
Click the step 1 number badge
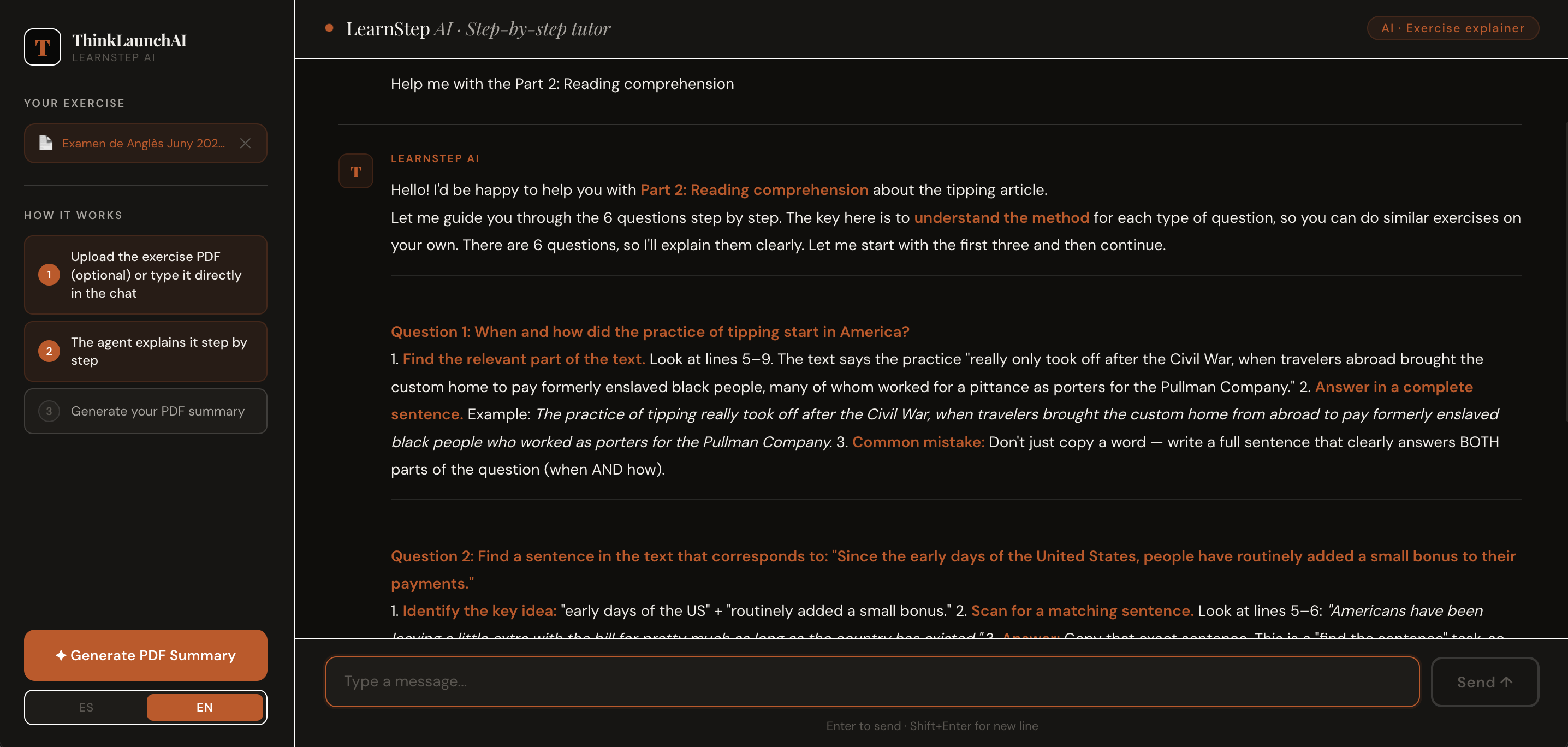coord(49,275)
